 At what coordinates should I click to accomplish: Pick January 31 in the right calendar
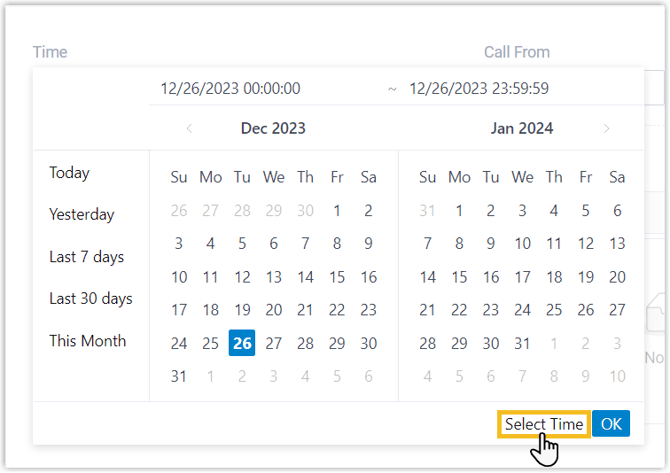coord(522,343)
